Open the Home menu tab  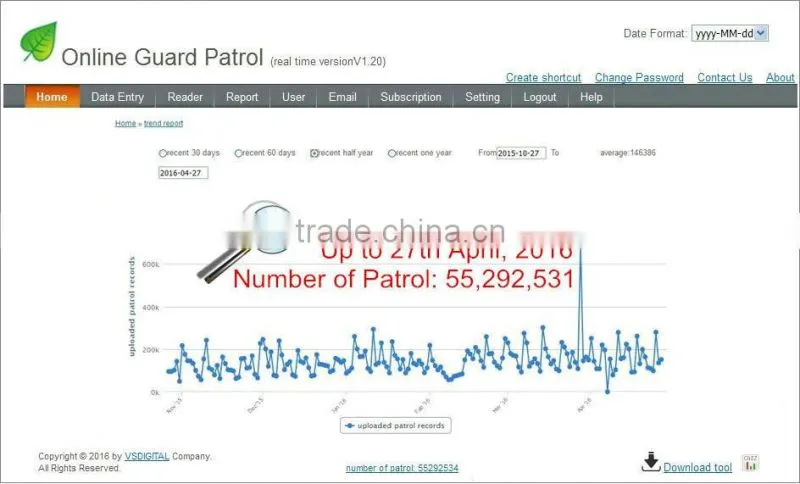52,97
